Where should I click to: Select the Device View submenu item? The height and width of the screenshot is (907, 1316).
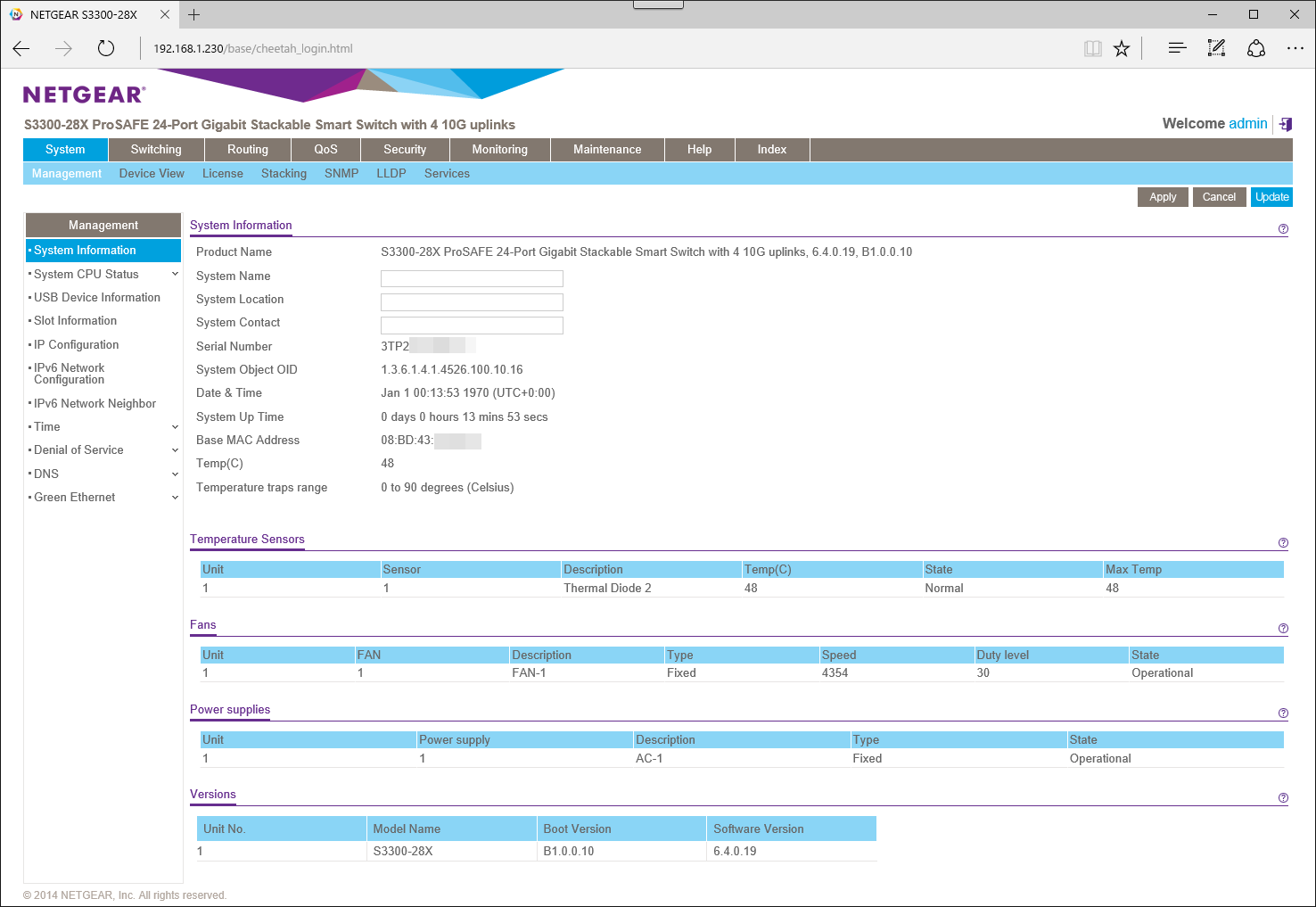coord(152,174)
